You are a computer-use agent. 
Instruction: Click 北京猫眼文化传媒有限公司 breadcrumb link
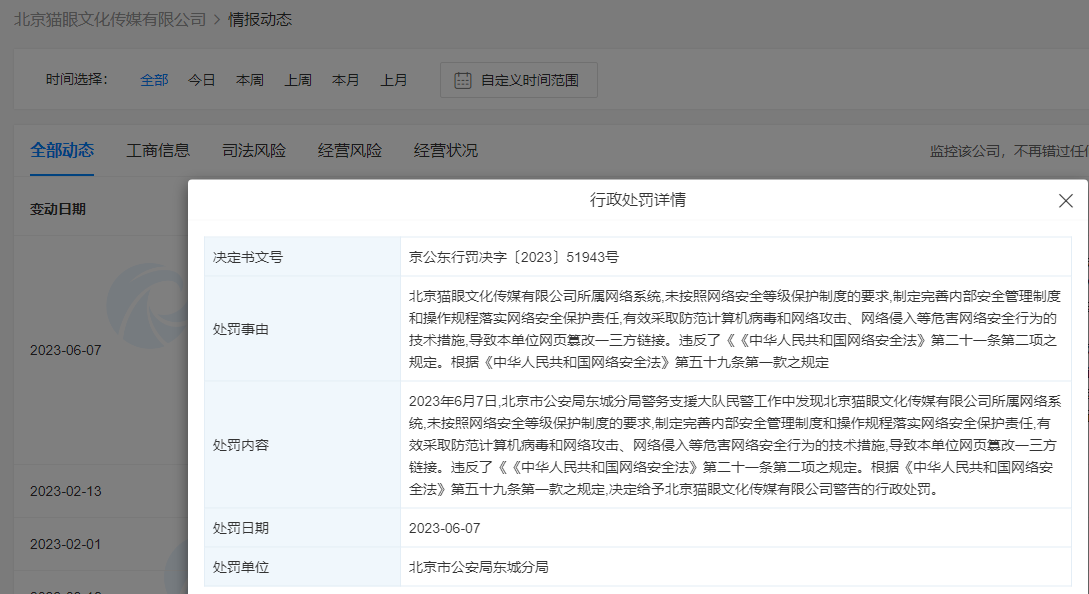point(110,19)
